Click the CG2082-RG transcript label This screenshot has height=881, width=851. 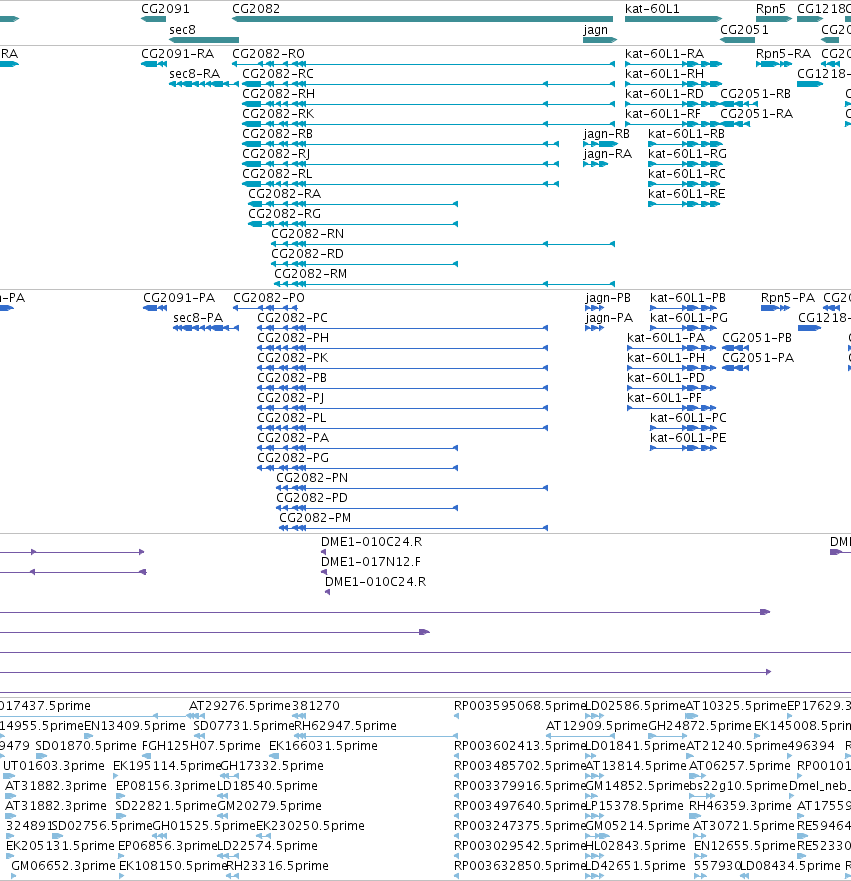(285, 214)
